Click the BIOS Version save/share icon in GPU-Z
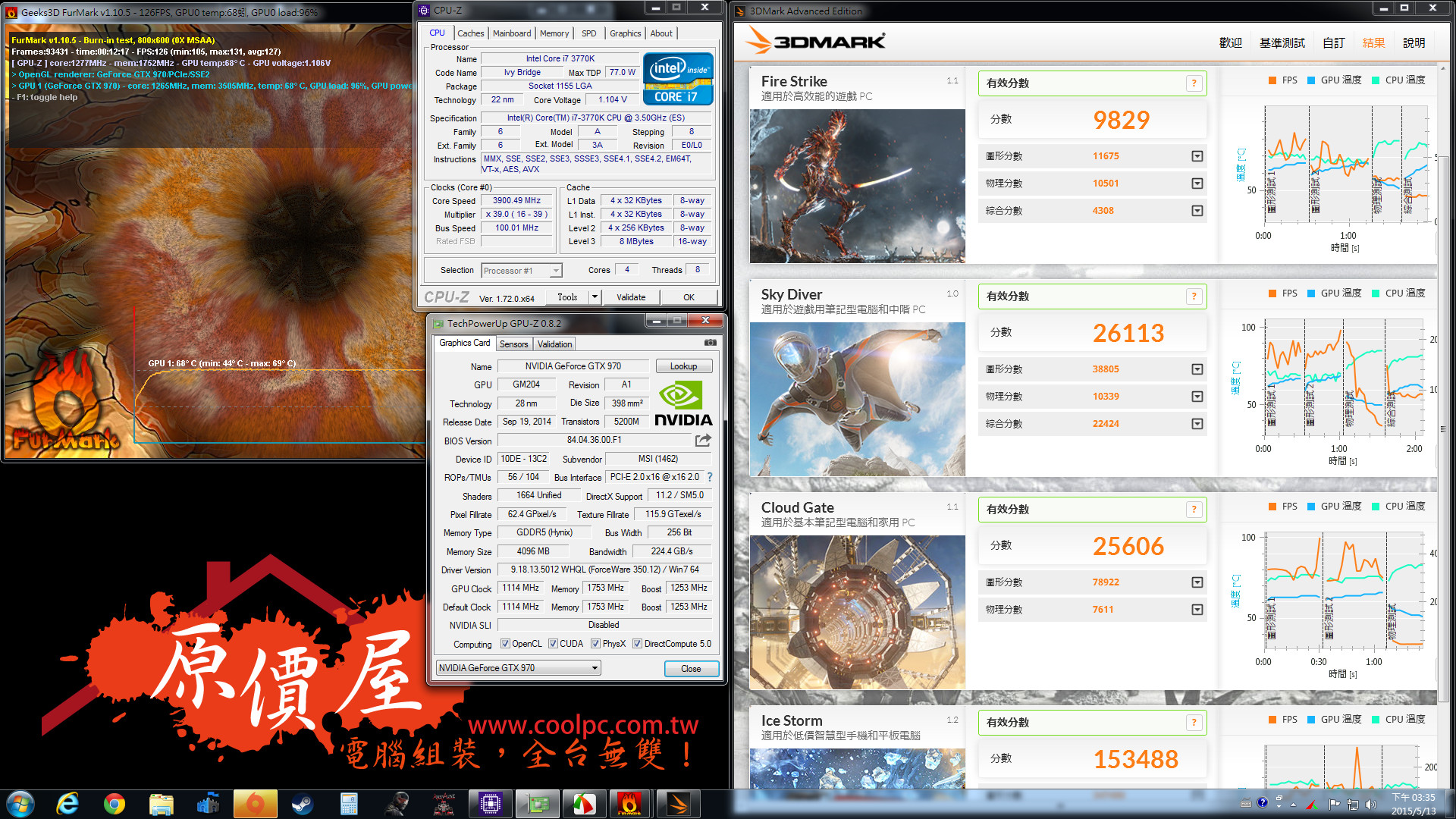1456x819 pixels. point(703,440)
